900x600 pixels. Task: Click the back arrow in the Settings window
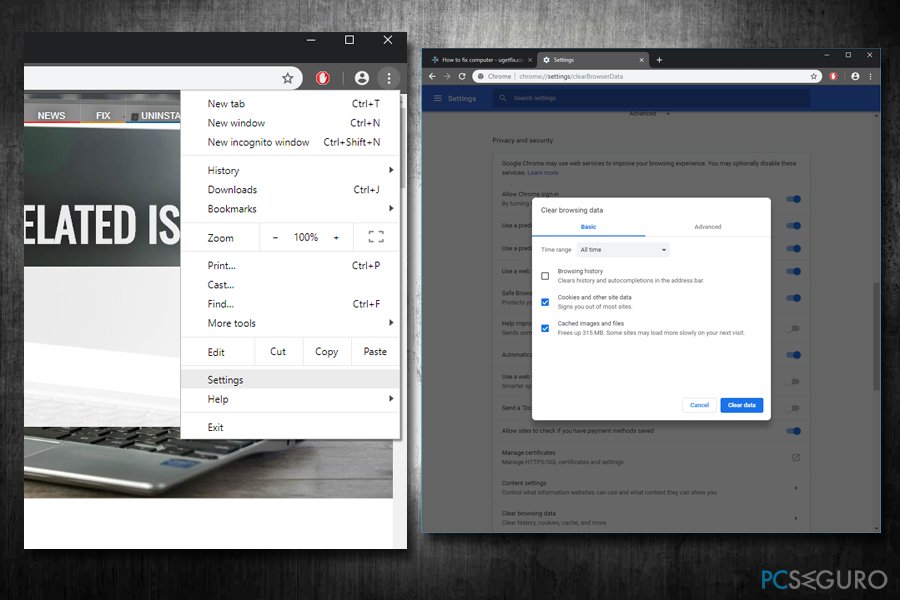pos(432,76)
